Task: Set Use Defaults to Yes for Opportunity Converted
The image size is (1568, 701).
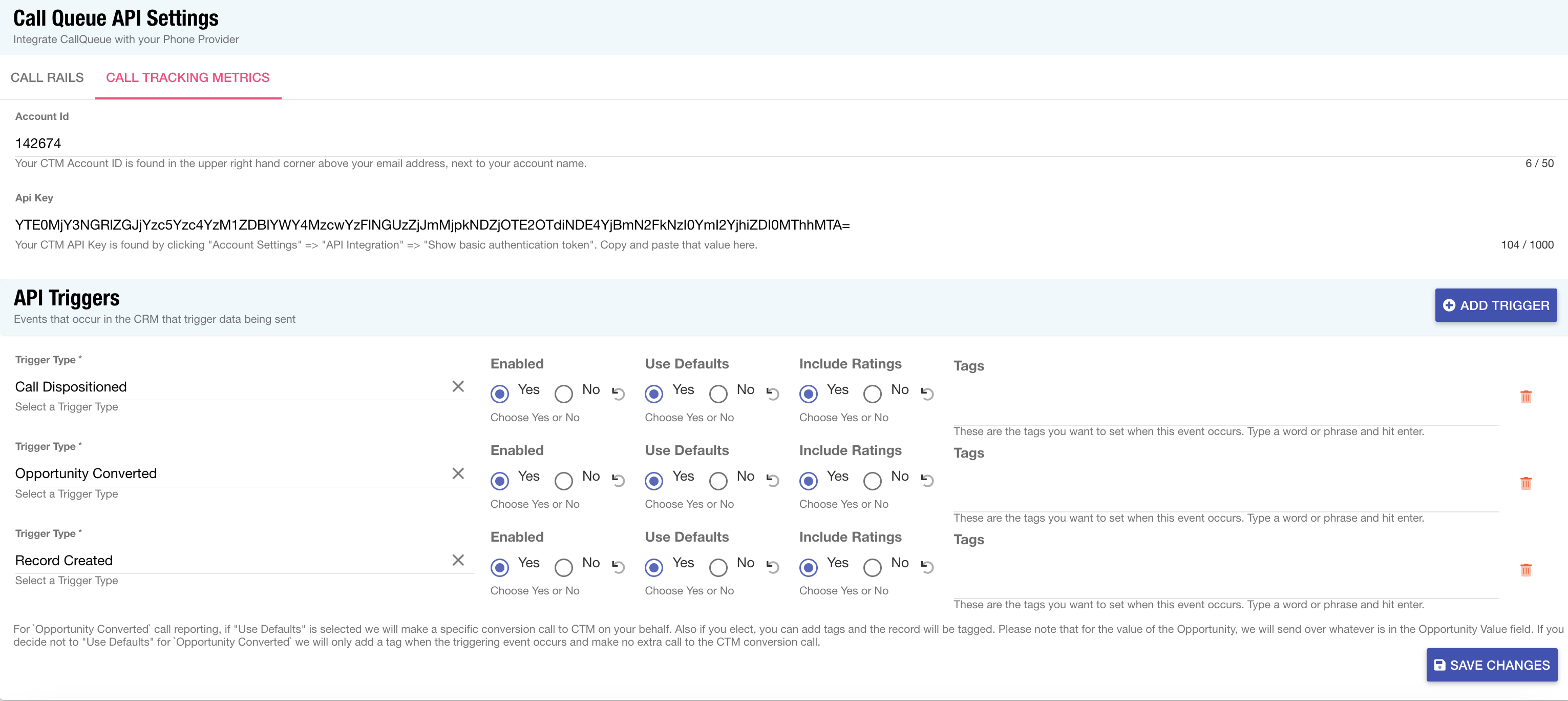Action: (654, 481)
